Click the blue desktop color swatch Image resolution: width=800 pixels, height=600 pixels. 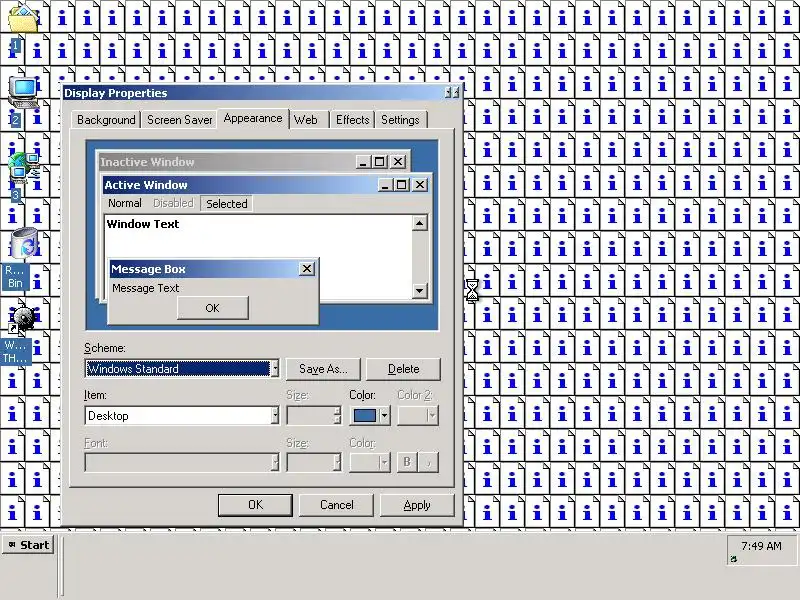364,416
